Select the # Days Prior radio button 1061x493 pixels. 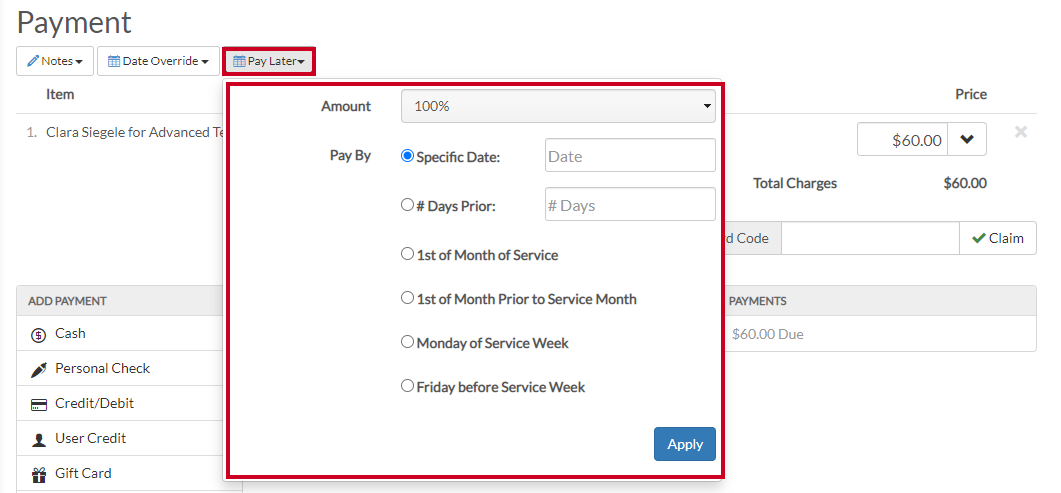[407, 204]
